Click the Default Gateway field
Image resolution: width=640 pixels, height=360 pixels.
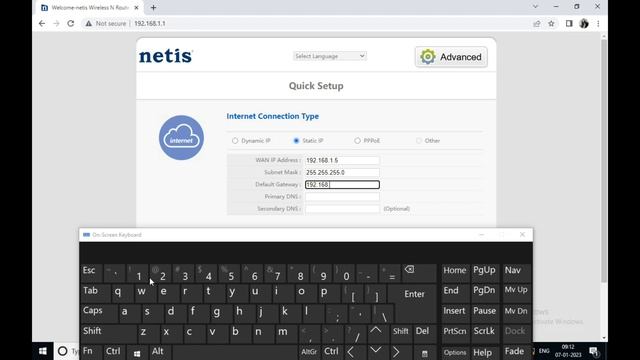tap(342, 185)
